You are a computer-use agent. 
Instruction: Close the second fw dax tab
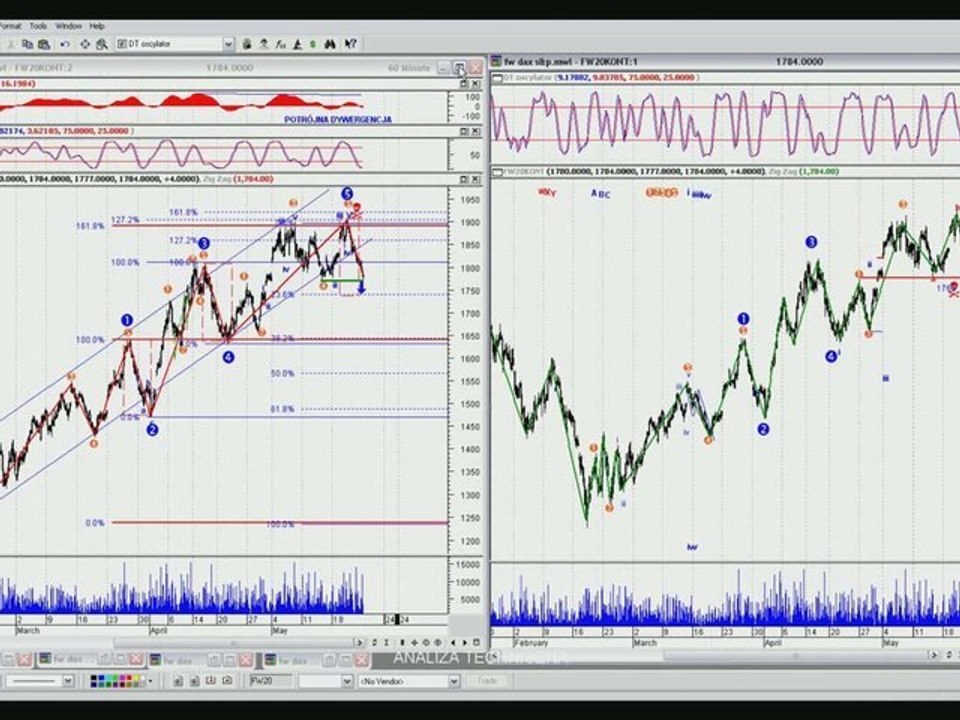(136, 659)
